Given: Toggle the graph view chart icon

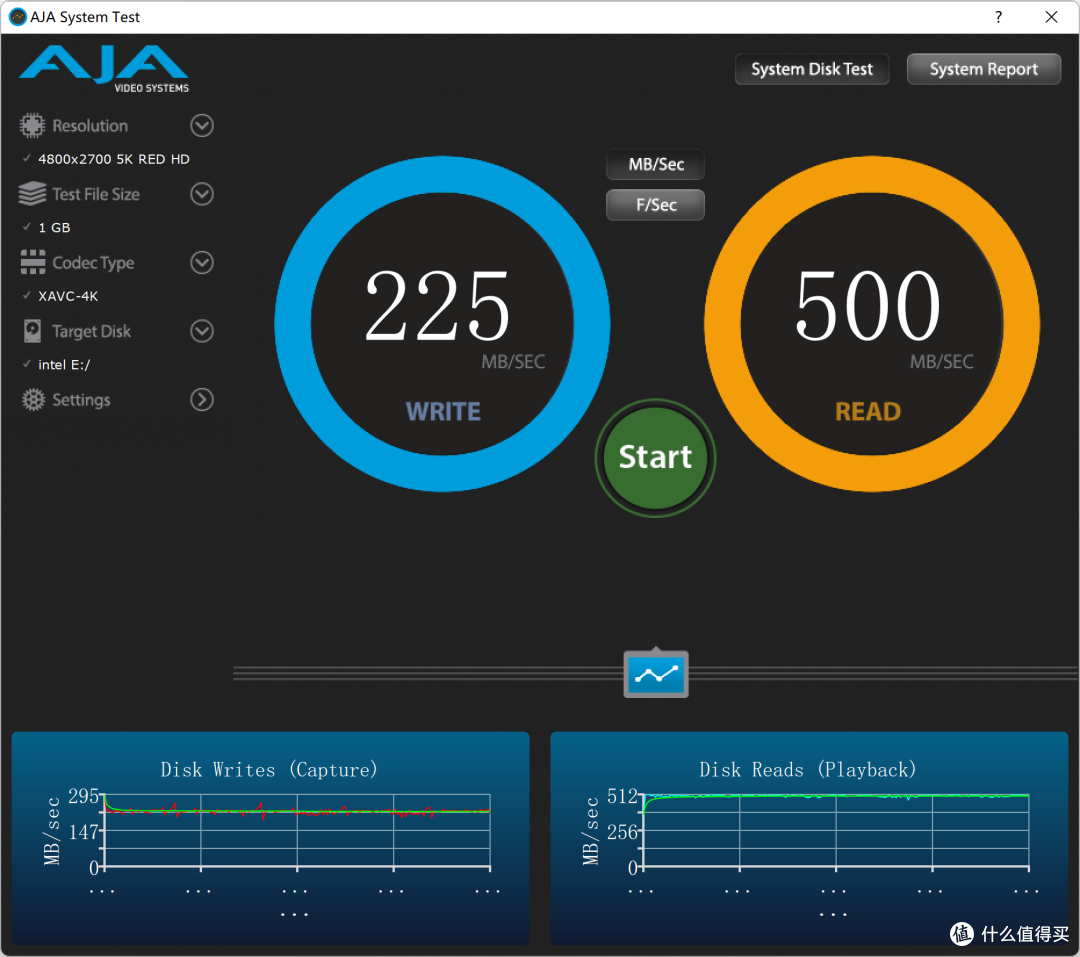Looking at the screenshot, I should (x=656, y=674).
